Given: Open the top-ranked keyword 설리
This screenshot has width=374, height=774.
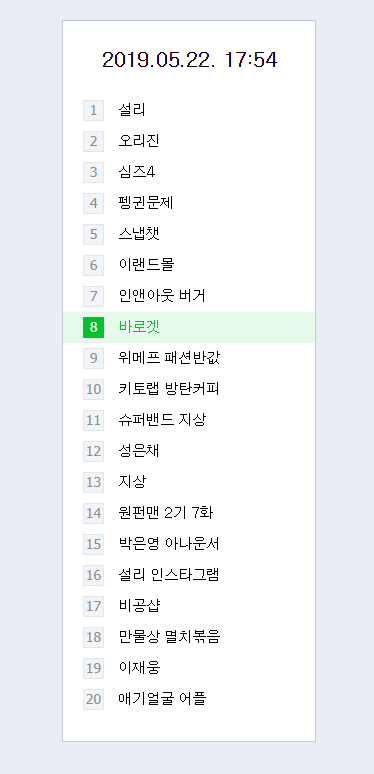Looking at the screenshot, I should click(132, 110).
